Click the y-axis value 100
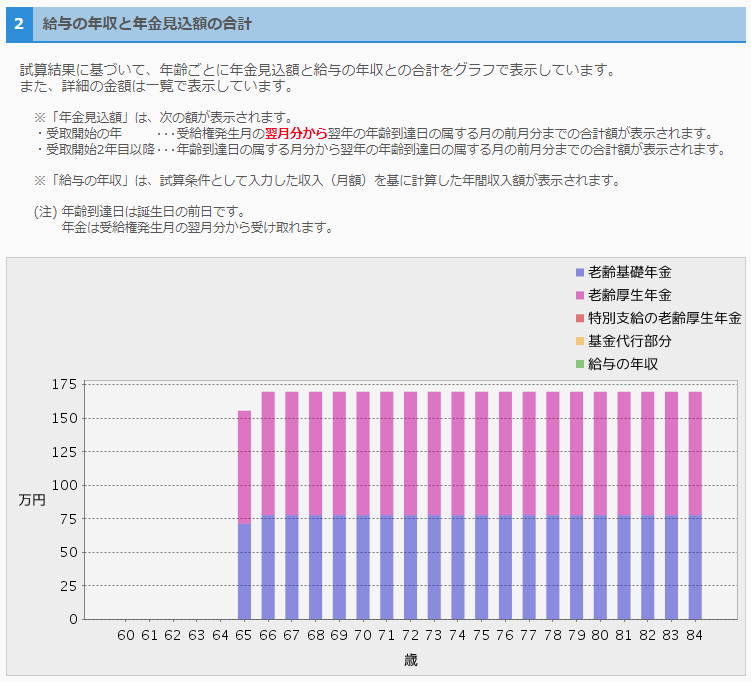 64,485
